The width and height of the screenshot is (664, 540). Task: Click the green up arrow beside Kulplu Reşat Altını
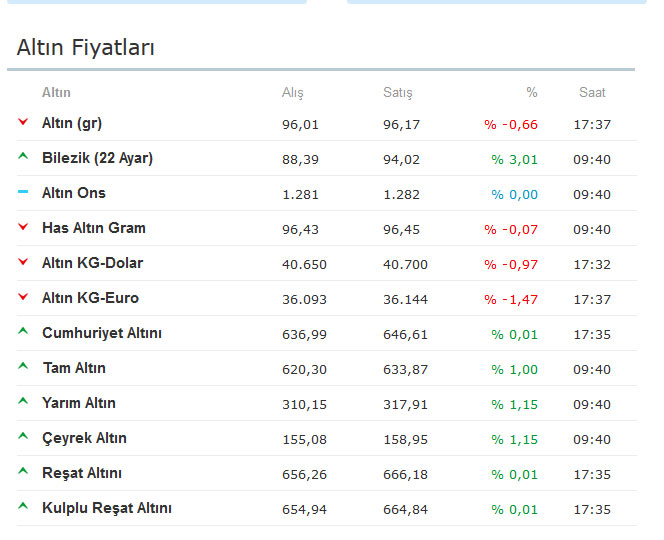pyautogui.click(x=23, y=507)
